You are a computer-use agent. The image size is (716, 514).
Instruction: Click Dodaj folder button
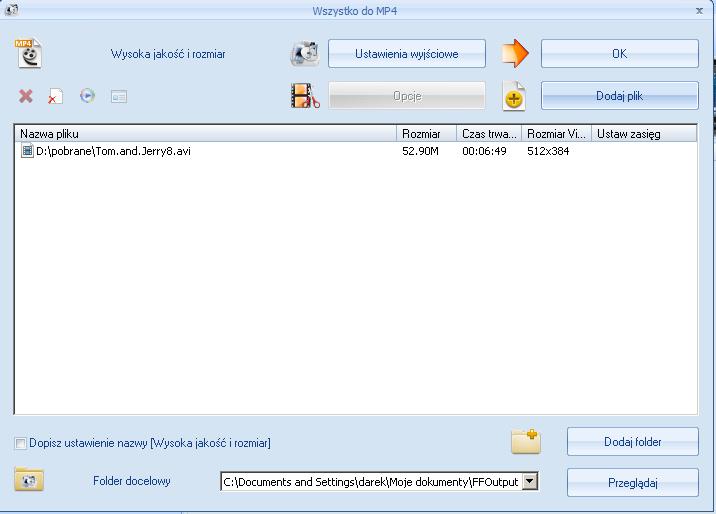[632, 441]
